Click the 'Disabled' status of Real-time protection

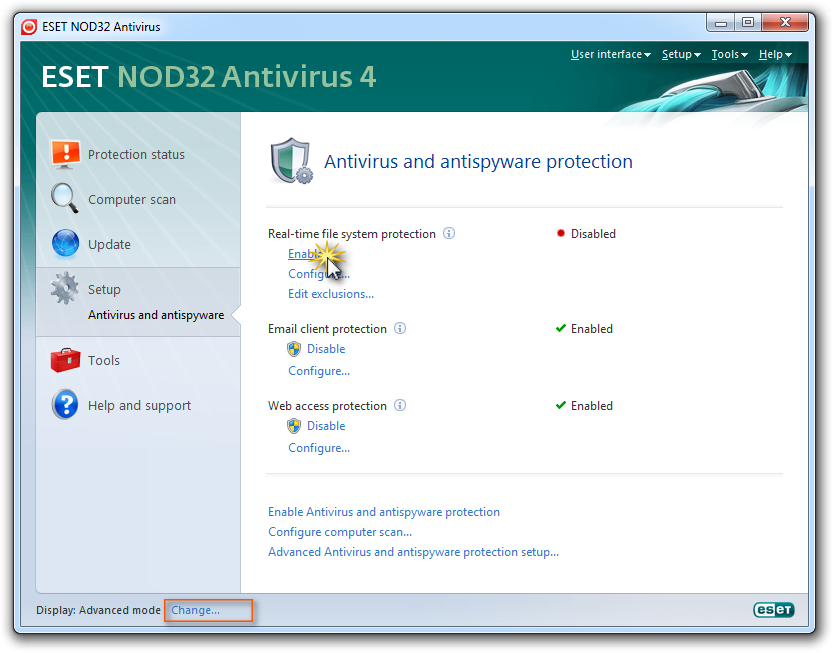[x=593, y=234]
